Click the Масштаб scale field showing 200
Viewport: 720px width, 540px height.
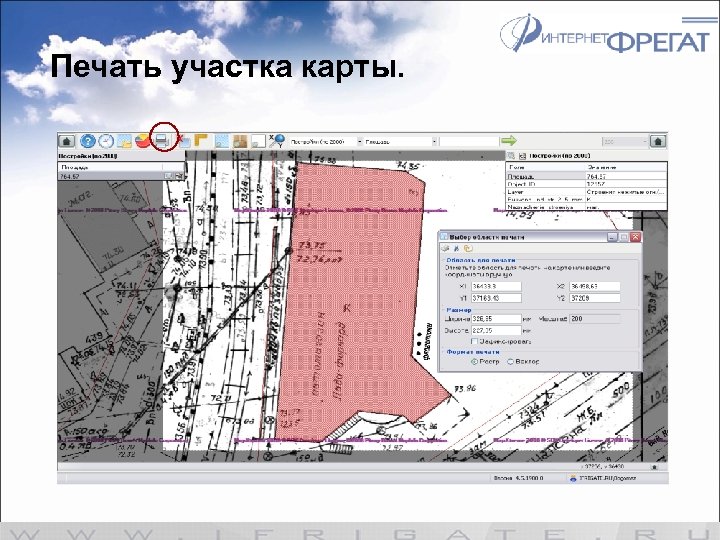click(x=595, y=319)
